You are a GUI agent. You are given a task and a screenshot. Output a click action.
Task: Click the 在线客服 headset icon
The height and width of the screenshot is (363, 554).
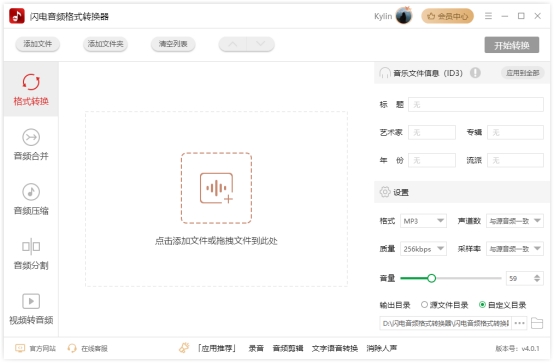tap(72, 349)
